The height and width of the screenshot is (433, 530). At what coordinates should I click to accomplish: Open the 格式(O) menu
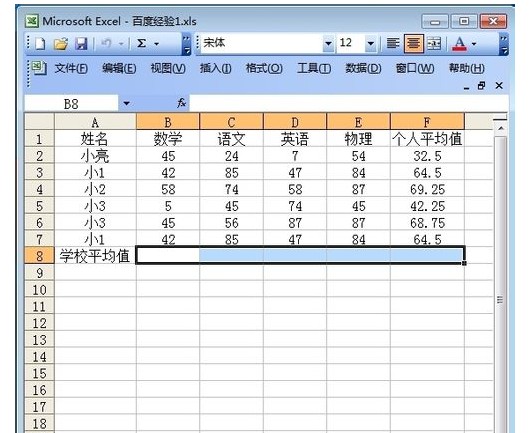pyautogui.click(x=264, y=69)
